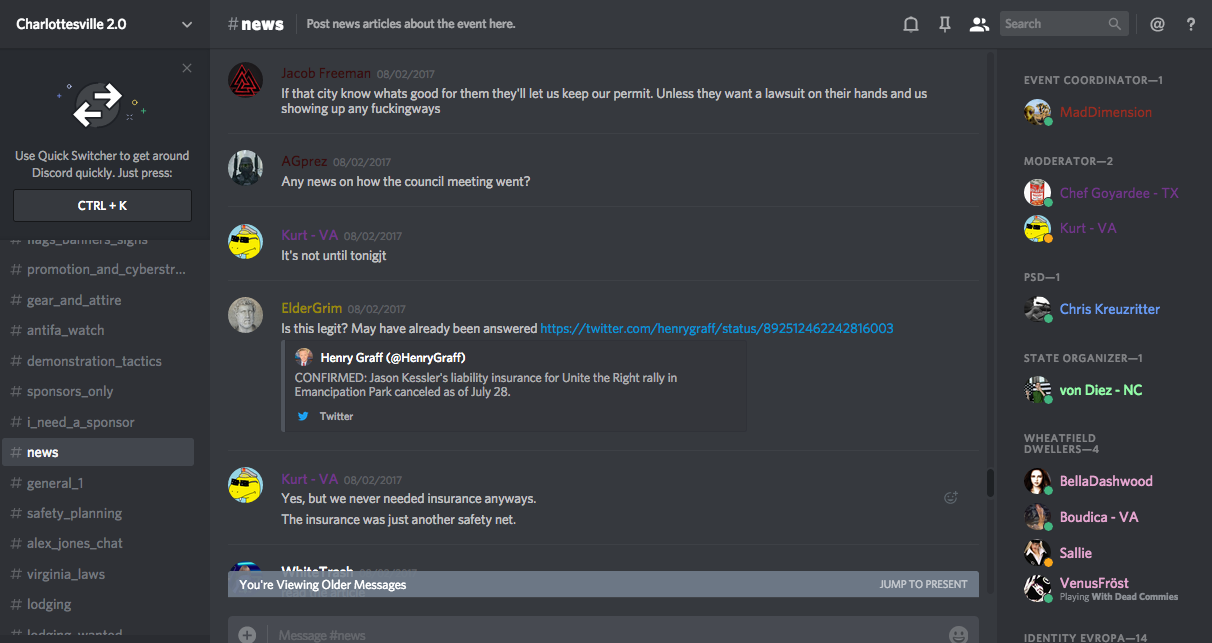Open Henry Graff twitter status link
Screen dimensions: 1212x643
pyautogui.click(x=716, y=328)
